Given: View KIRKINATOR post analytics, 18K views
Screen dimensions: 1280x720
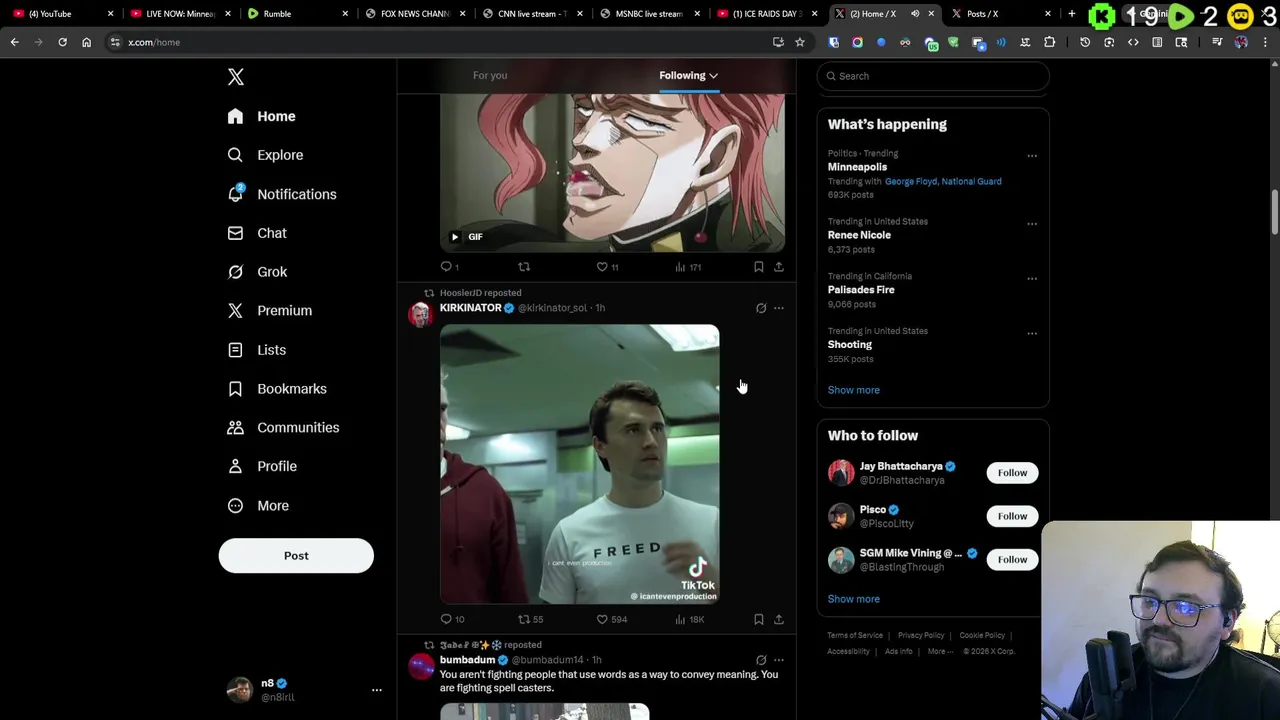Looking at the screenshot, I should click(689, 619).
